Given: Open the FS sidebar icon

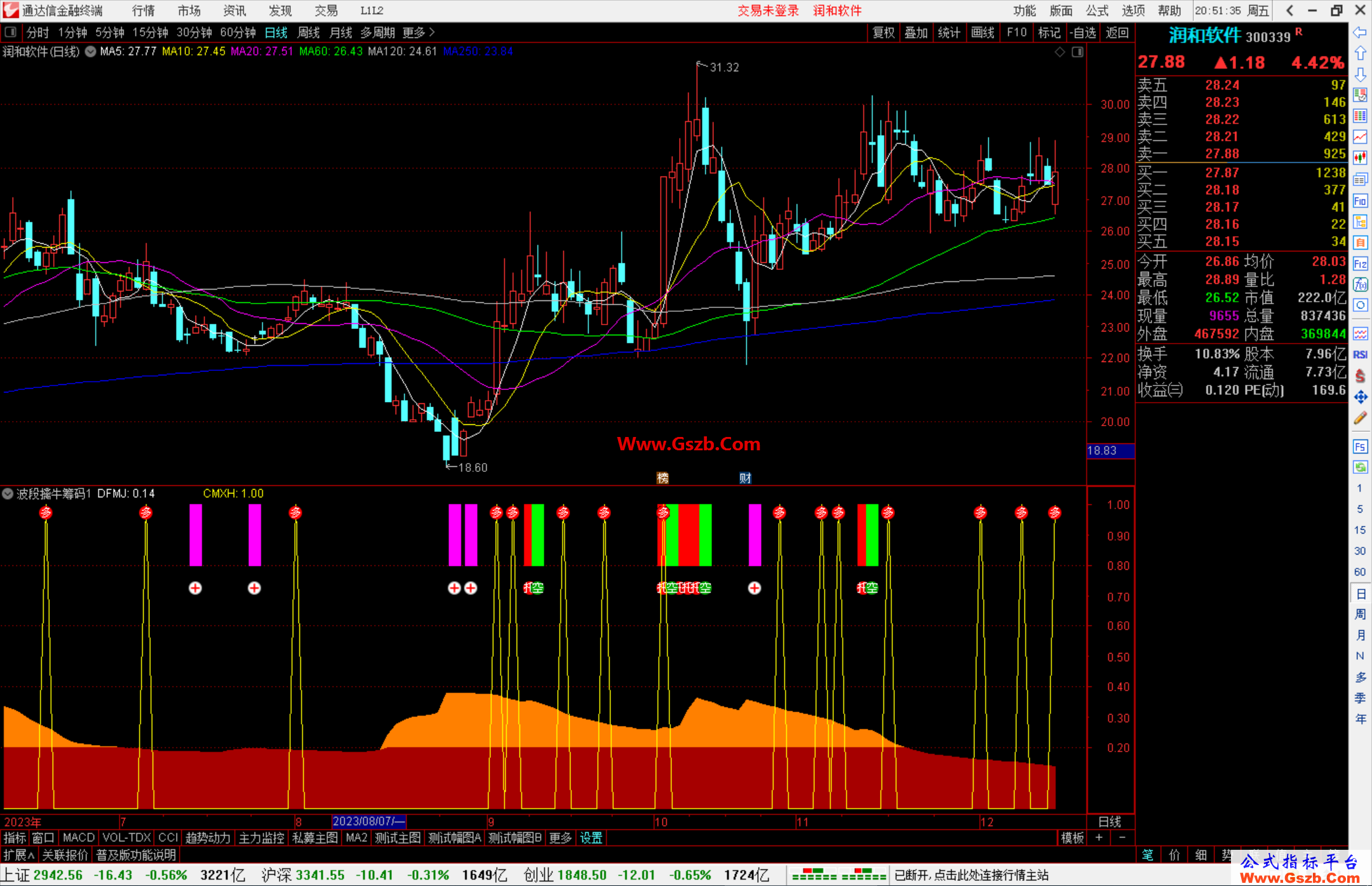Looking at the screenshot, I should [1360, 446].
